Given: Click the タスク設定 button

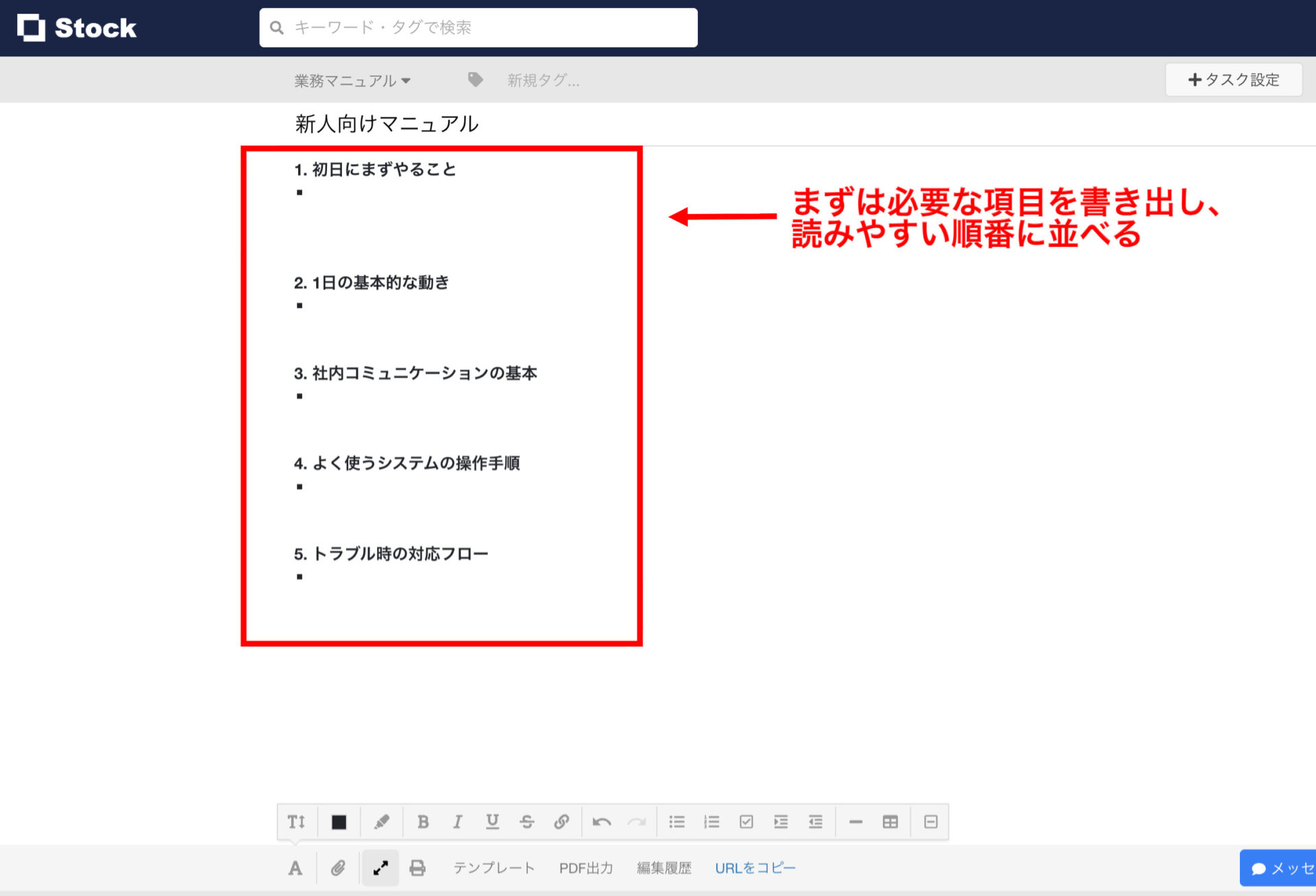Looking at the screenshot, I should [1233, 80].
